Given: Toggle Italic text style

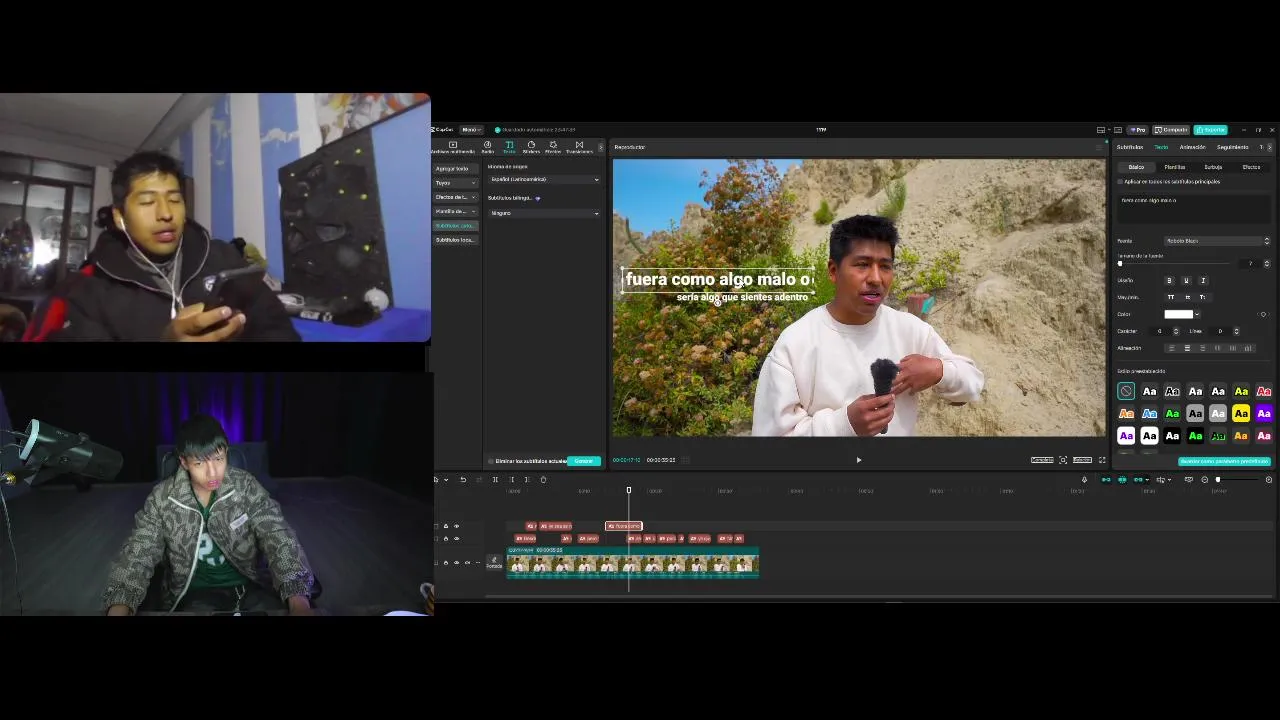Looking at the screenshot, I should click(x=1203, y=280).
